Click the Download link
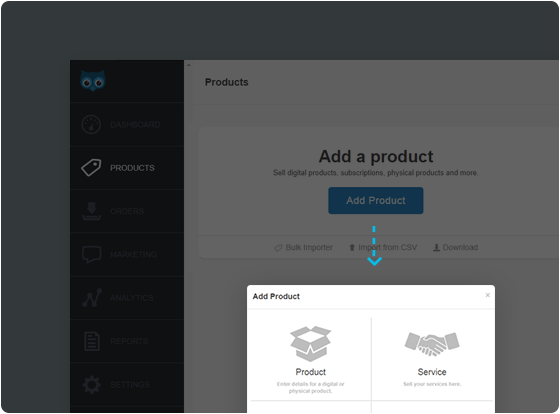 [x=455, y=248]
